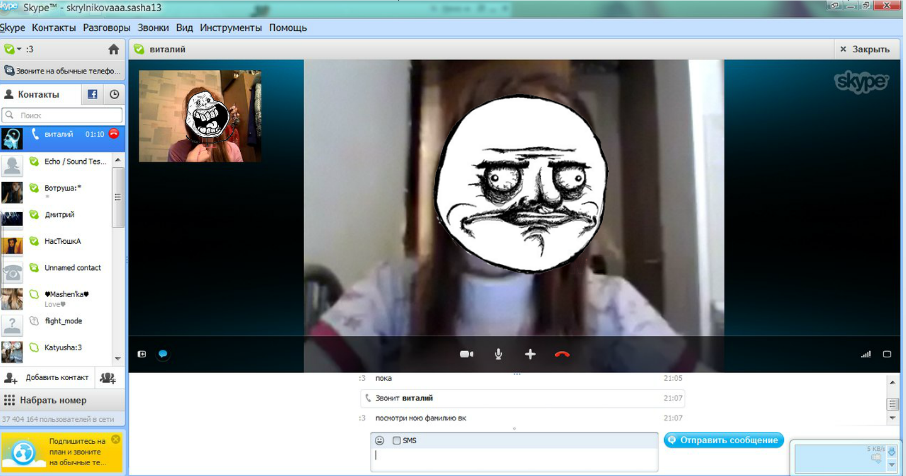Toggle the video camera button
906x476 pixels.
pyautogui.click(x=466, y=354)
